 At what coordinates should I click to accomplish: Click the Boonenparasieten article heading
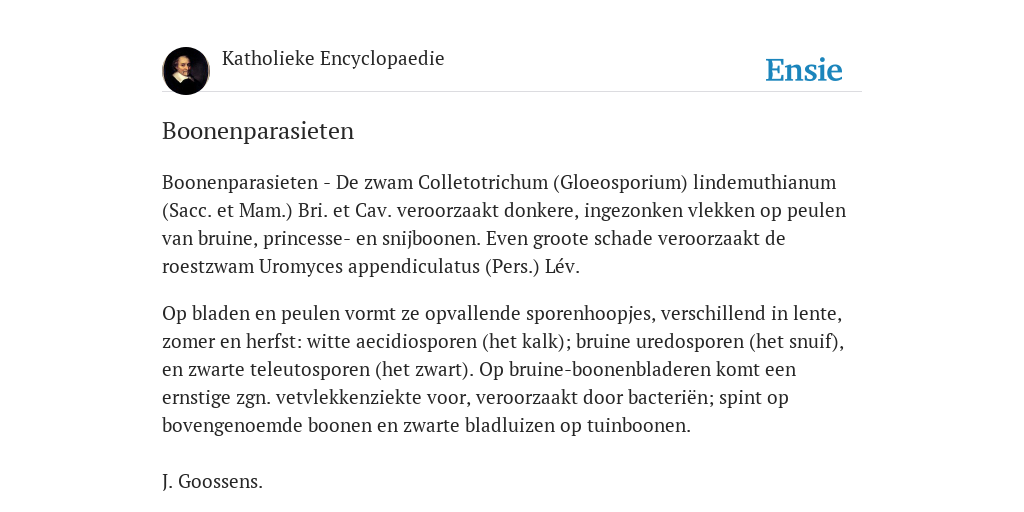coord(258,131)
